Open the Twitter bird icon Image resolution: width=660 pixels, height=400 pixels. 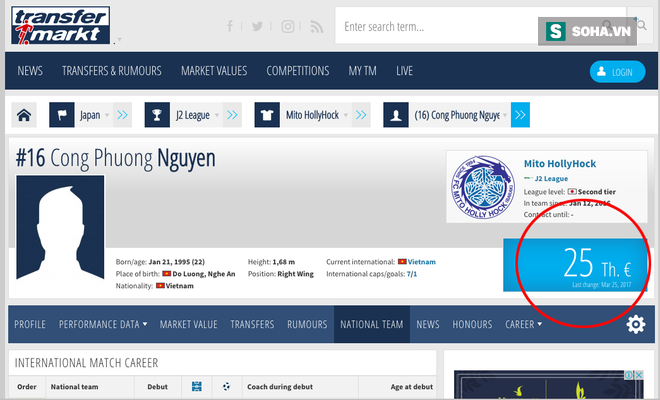click(x=257, y=27)
